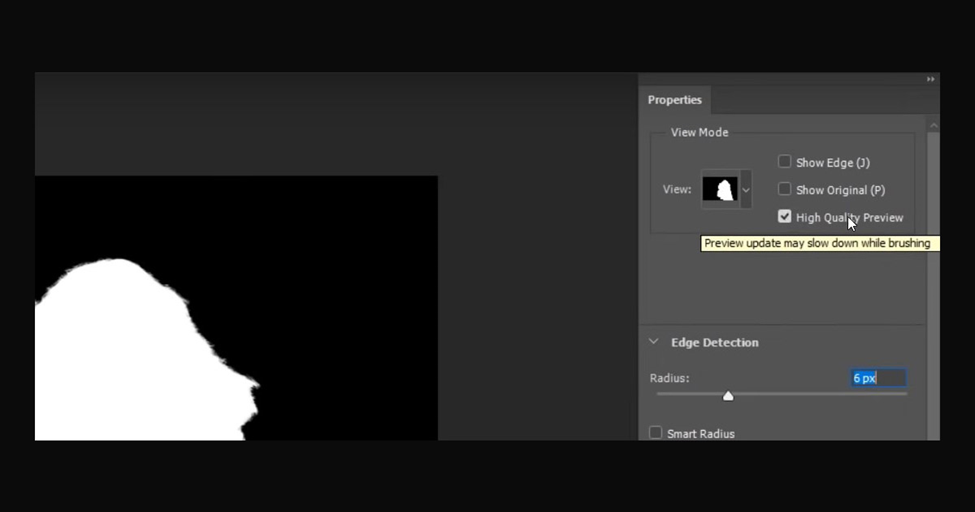Click the Radius label

click(669, 378)
